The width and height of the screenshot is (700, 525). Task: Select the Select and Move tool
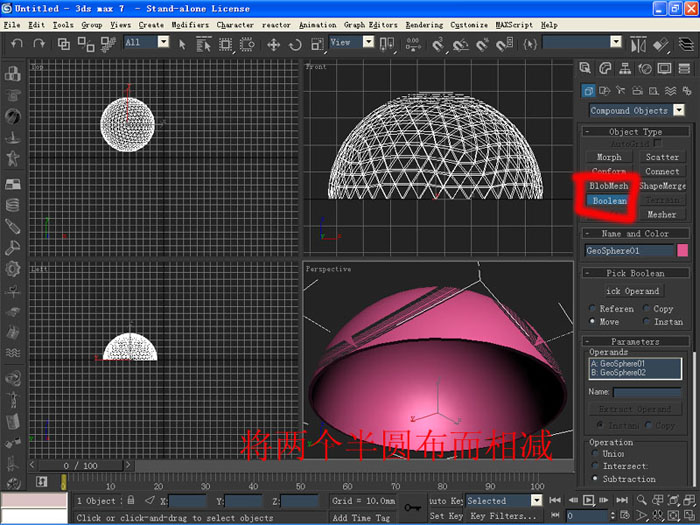coord(273,44)
